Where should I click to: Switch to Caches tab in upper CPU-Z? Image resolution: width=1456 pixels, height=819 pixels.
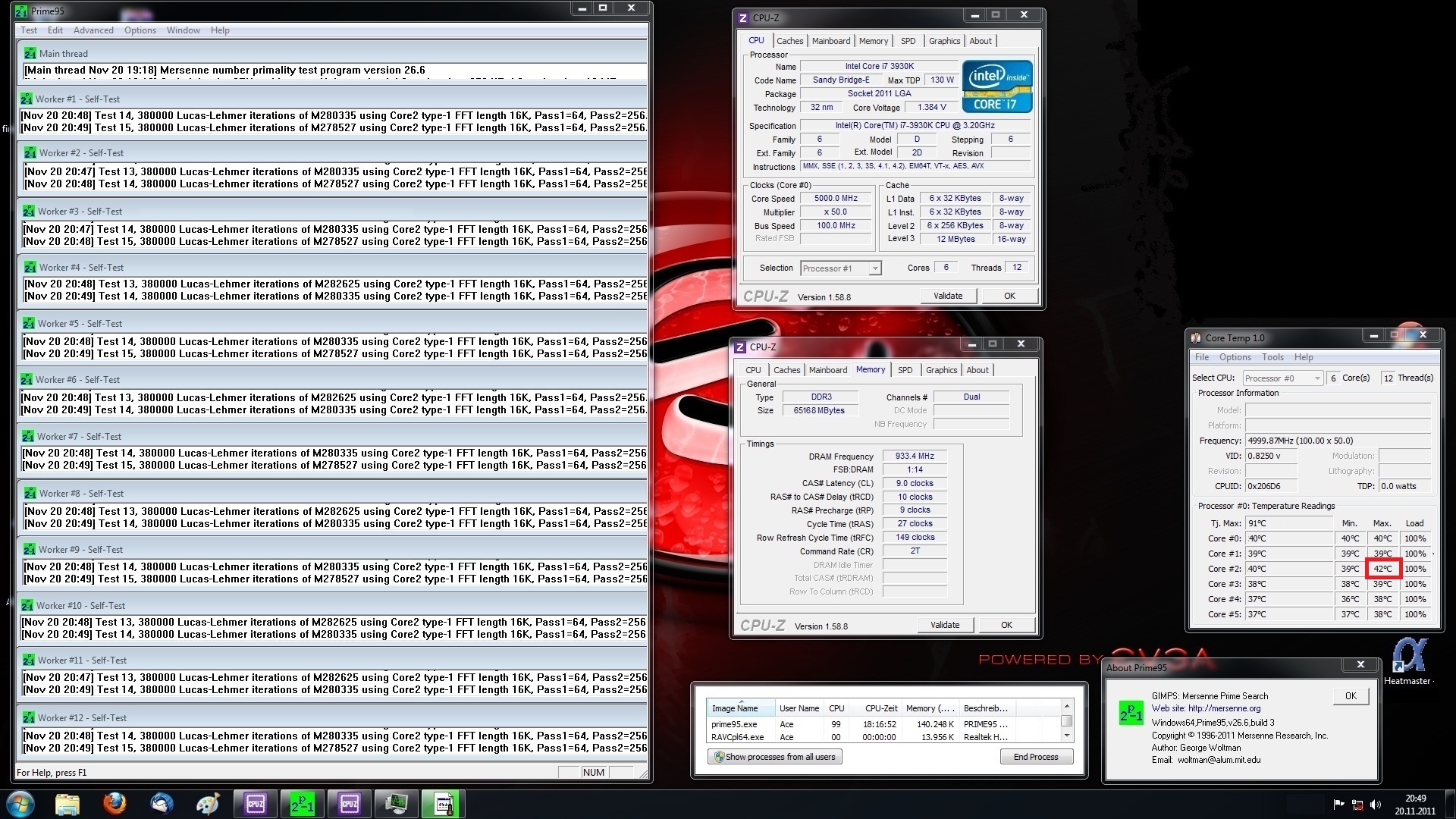[x=789, y=41]
